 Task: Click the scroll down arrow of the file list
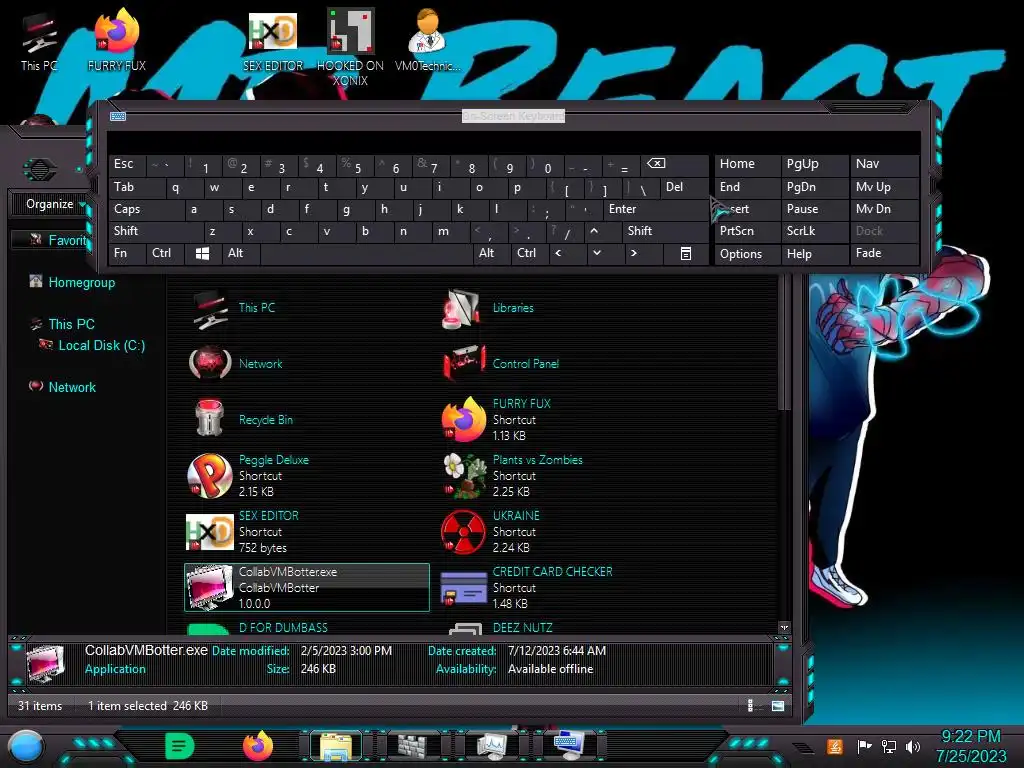pyautogui.click(x=784, y=628)
